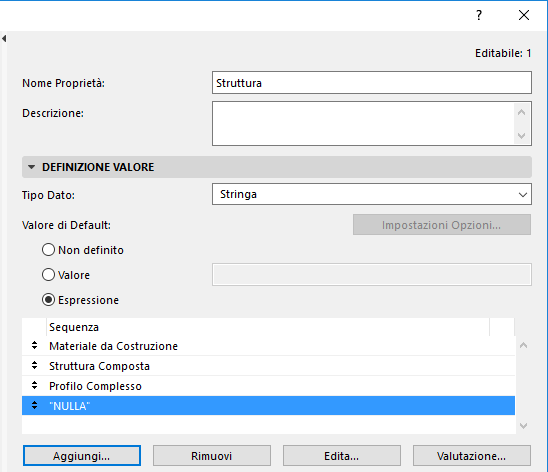This screenshot has height=472, width=548.
Task: Select the Non definito radio button
Action: [48, 250]
